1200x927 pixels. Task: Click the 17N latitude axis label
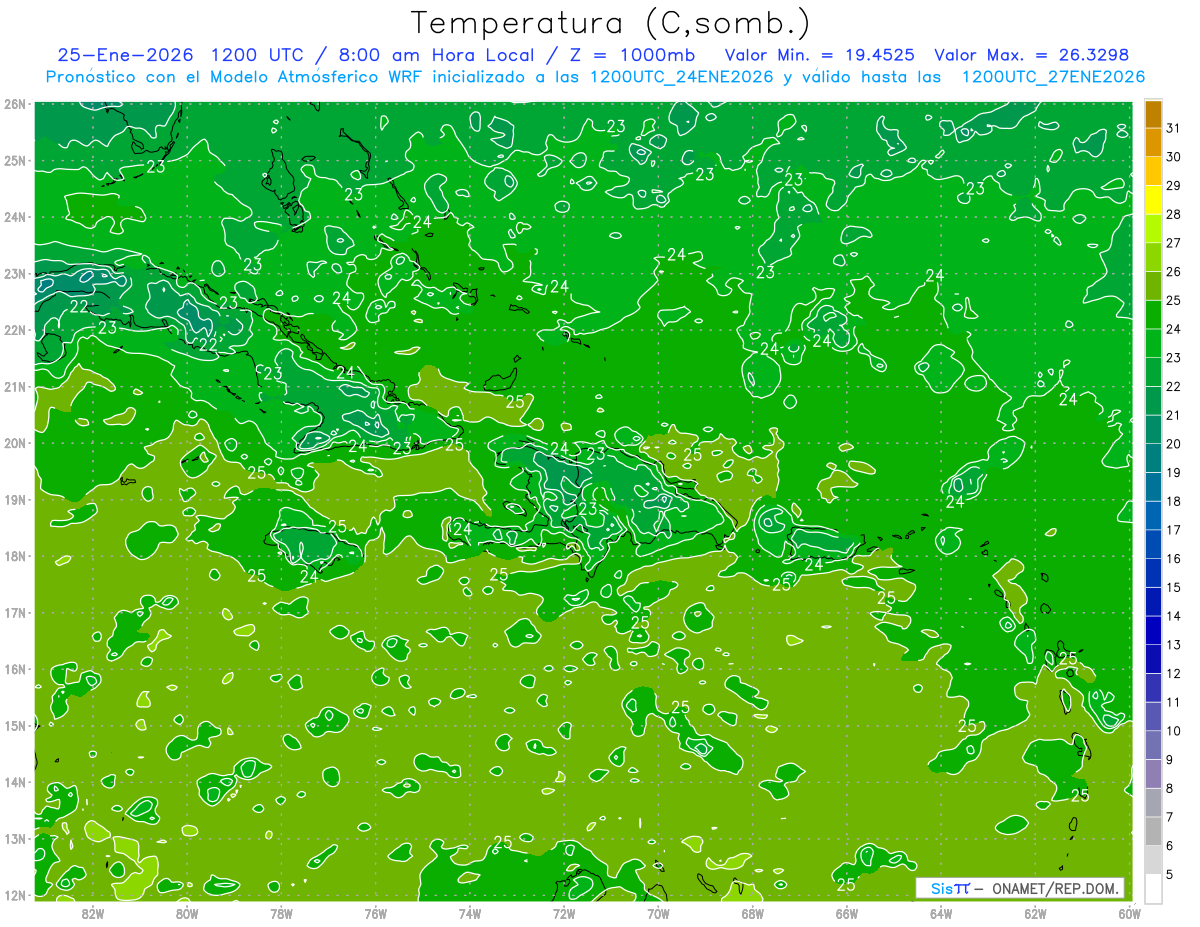16,613
